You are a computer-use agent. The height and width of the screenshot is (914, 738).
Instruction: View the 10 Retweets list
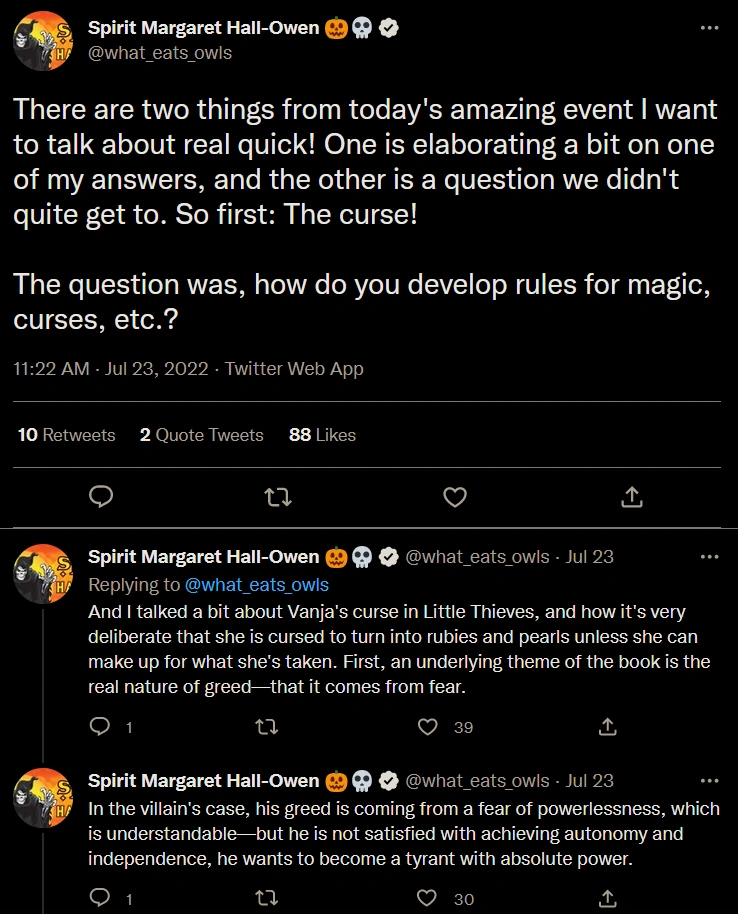(x=66, y=435)
